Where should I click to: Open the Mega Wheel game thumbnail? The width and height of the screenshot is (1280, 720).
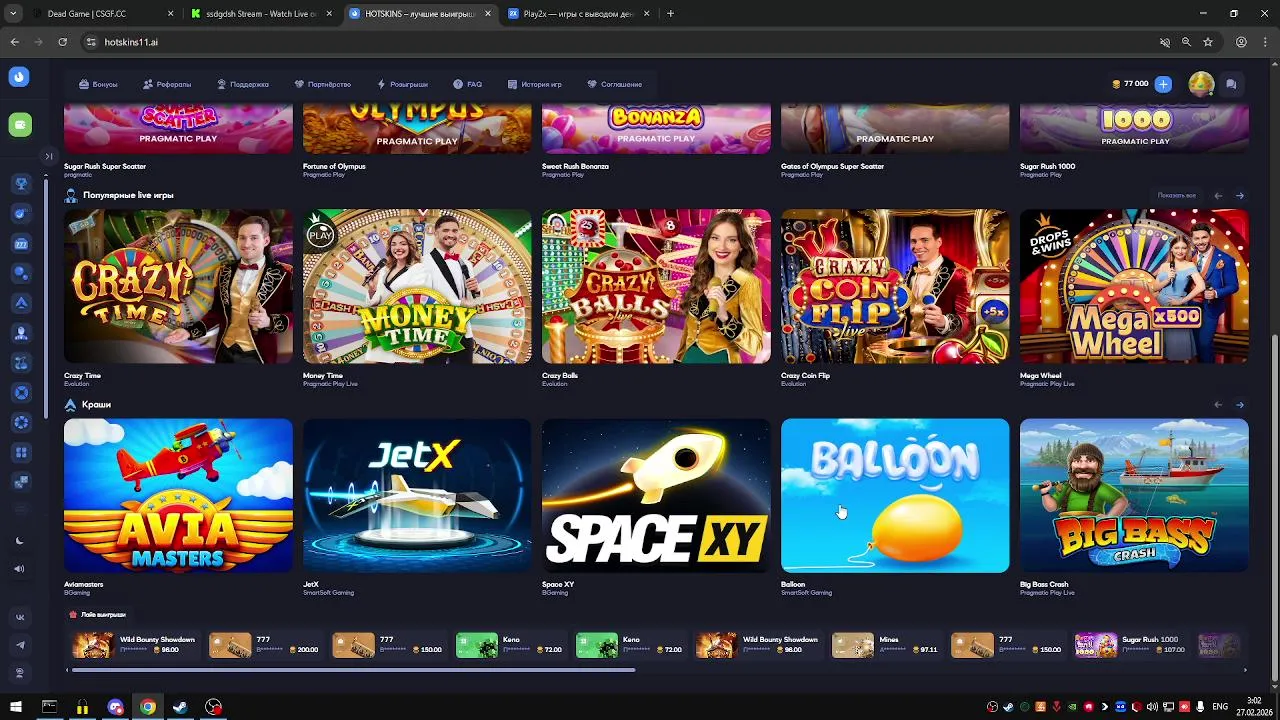tap(1134, 286)
